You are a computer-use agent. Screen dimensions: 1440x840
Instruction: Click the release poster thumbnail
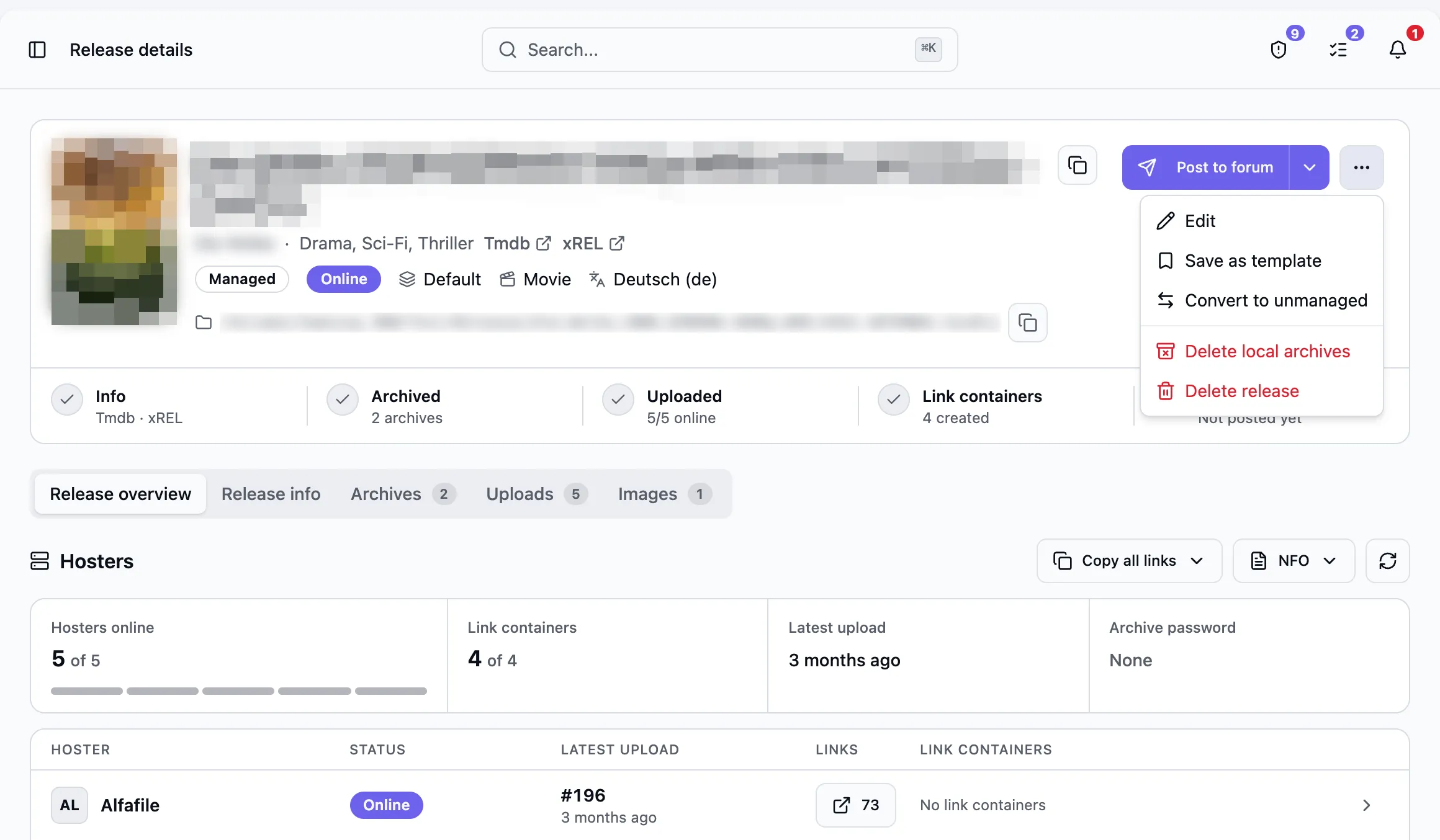(114, 231)
